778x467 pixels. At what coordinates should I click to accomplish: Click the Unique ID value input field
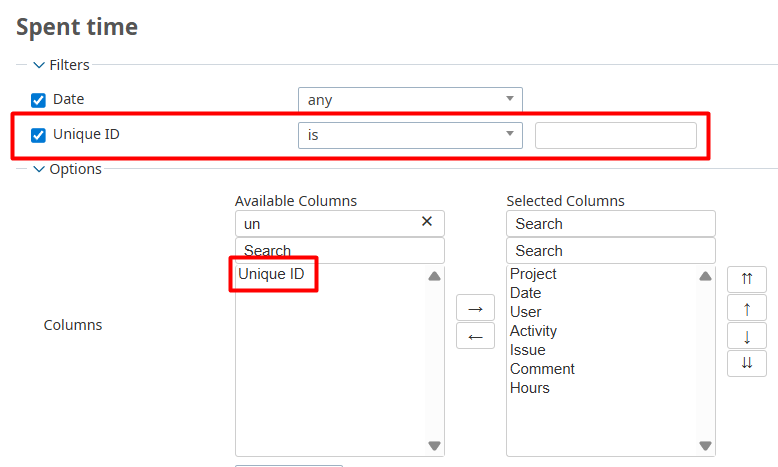615,135
